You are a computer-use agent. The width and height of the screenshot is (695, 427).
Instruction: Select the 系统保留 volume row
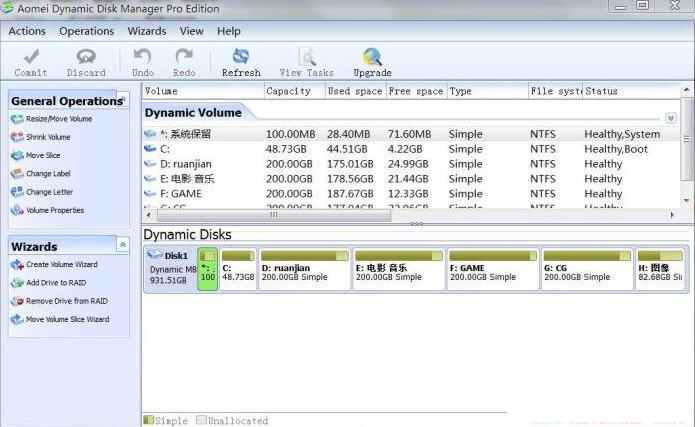[411, 134]
